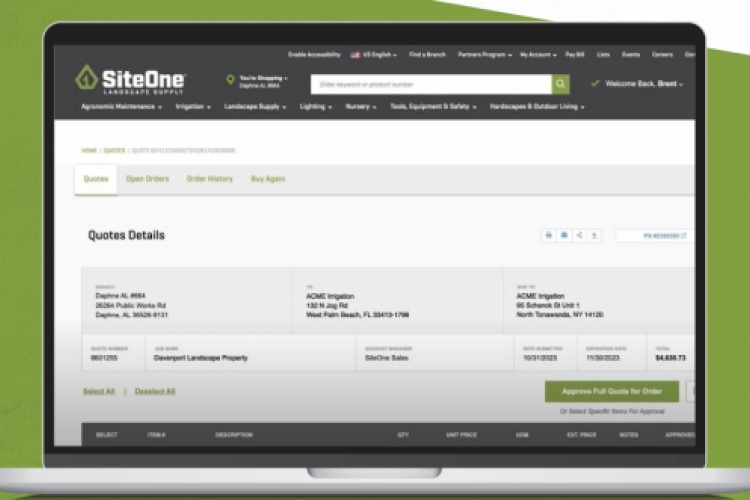Click Approve Full Quote for Order button
750x500 pixels.
(x=611, y=391)
